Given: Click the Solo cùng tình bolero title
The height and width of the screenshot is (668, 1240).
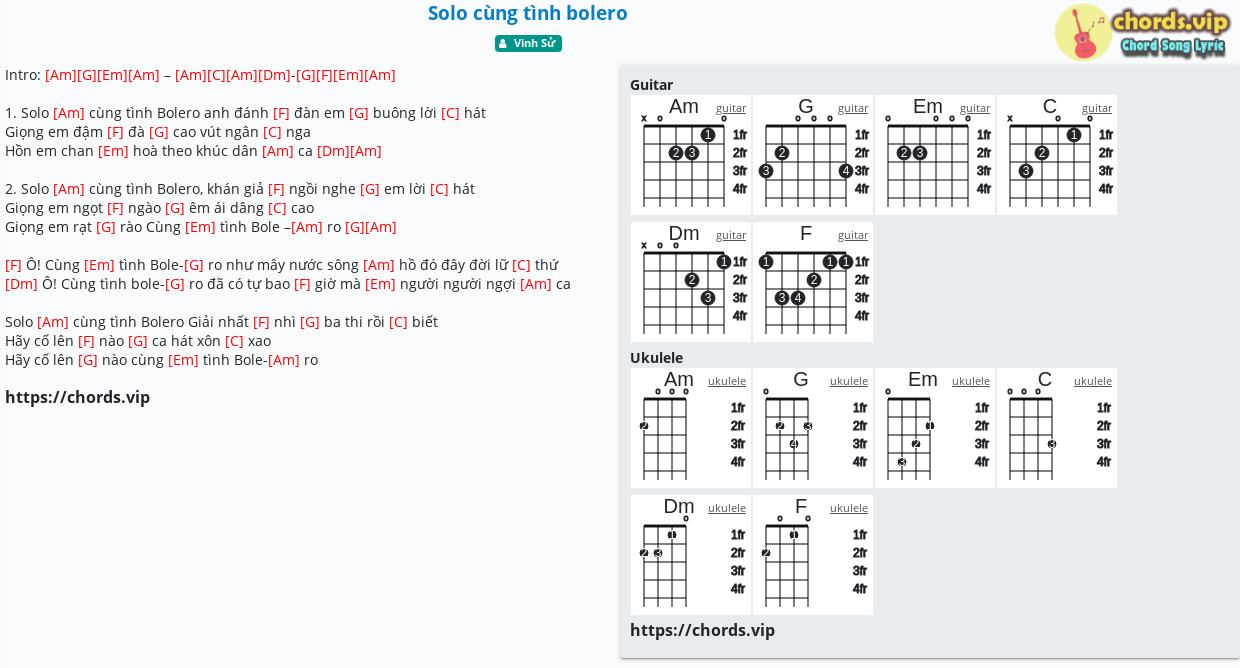Looking at the screenshot, I should click(528, 13).
